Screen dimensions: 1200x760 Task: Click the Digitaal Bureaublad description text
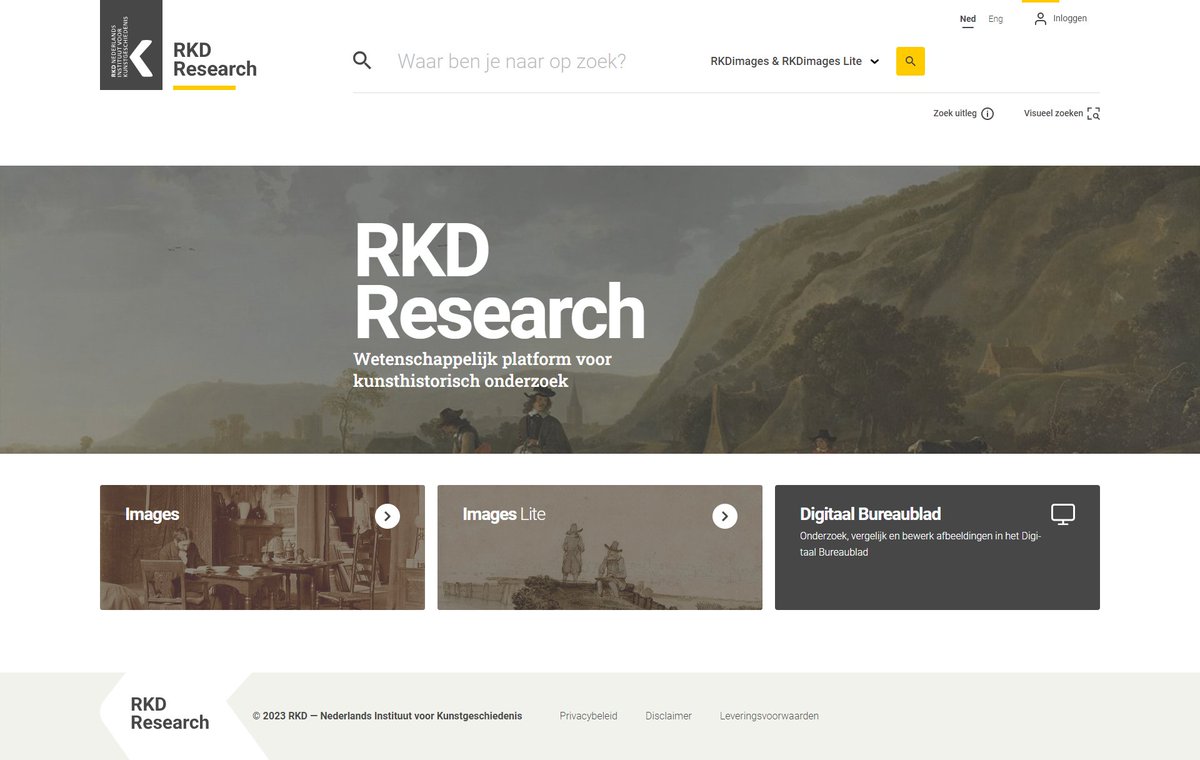pos(920,544)
